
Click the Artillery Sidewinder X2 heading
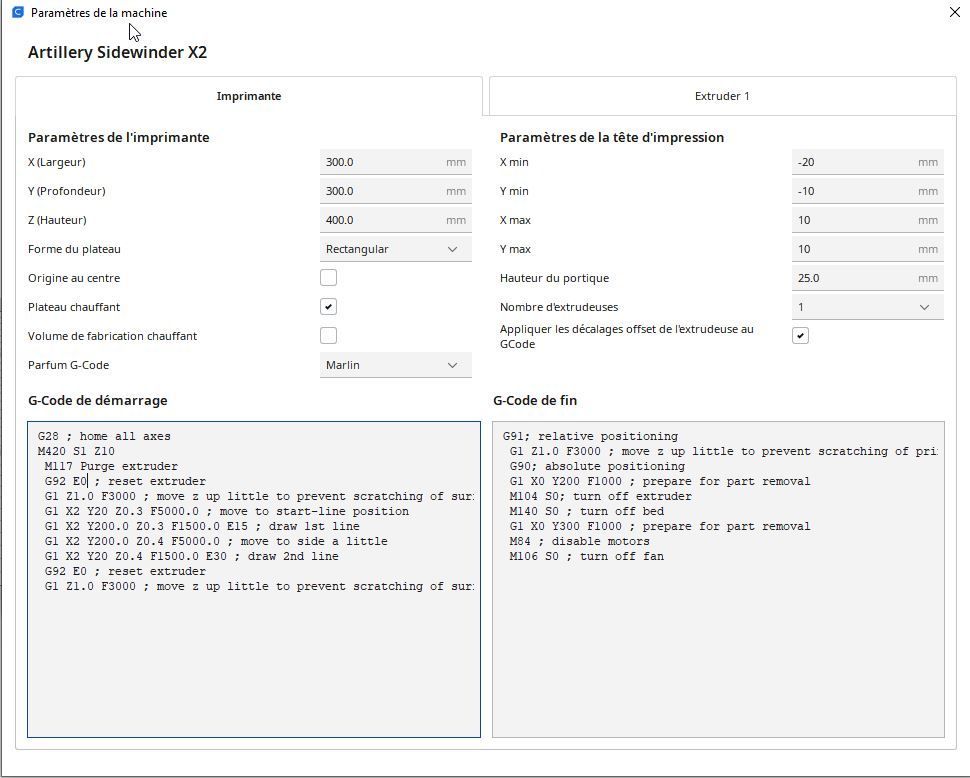[x=118, y=53]
